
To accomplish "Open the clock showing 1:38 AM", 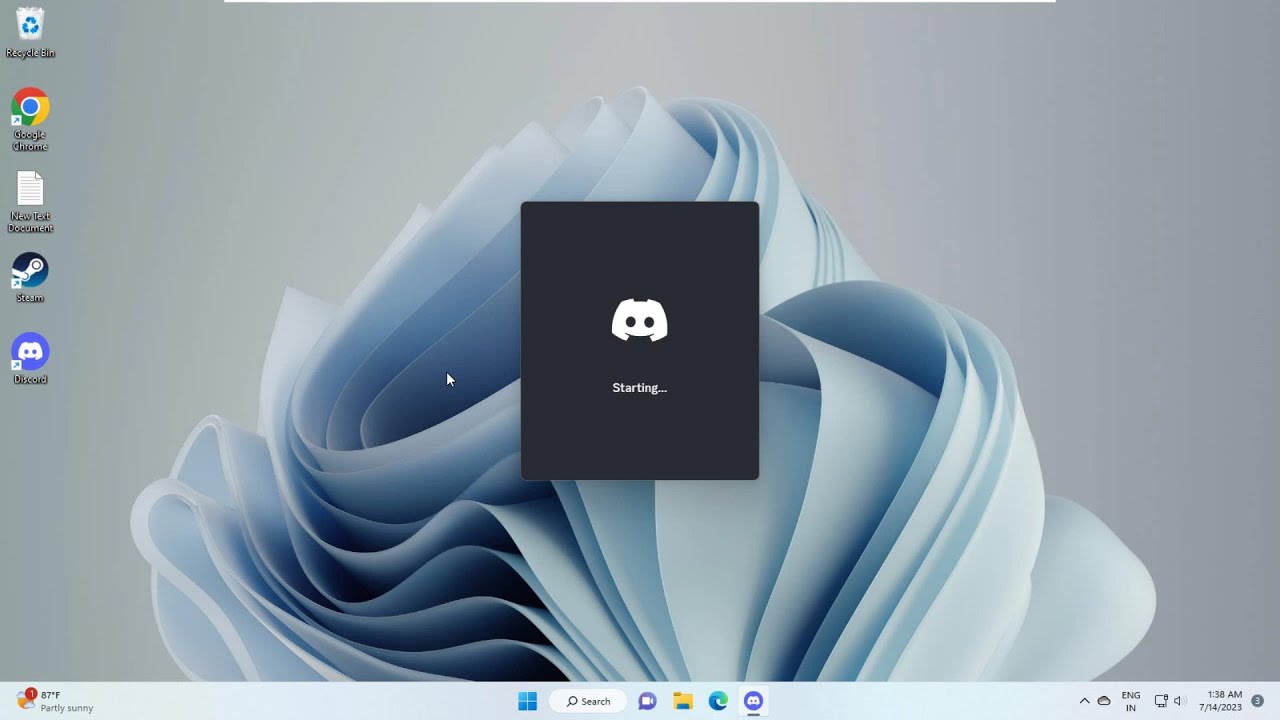I will 1220,701.
